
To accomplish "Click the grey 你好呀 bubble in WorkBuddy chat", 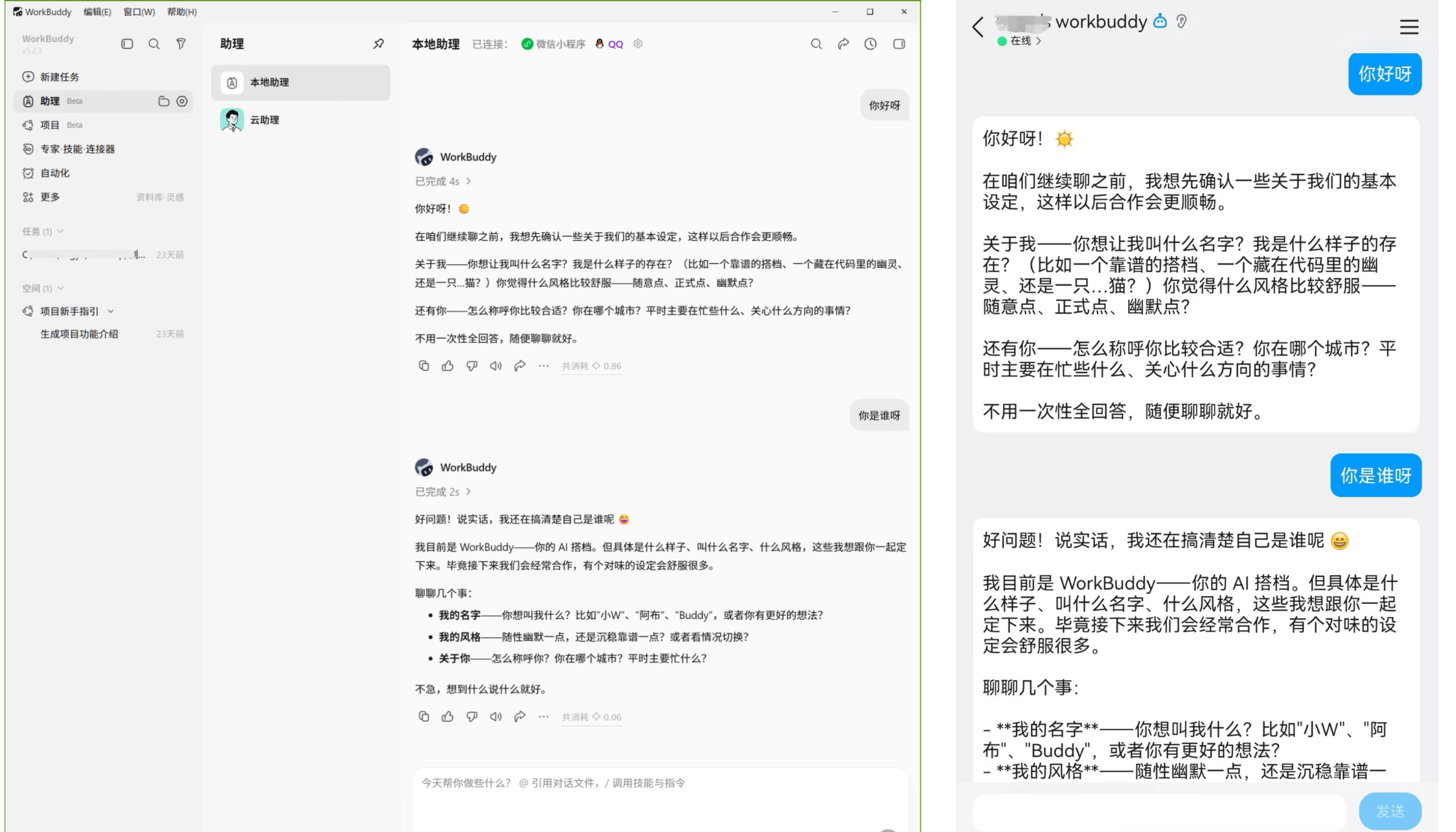I will click(x=884, y=105).
